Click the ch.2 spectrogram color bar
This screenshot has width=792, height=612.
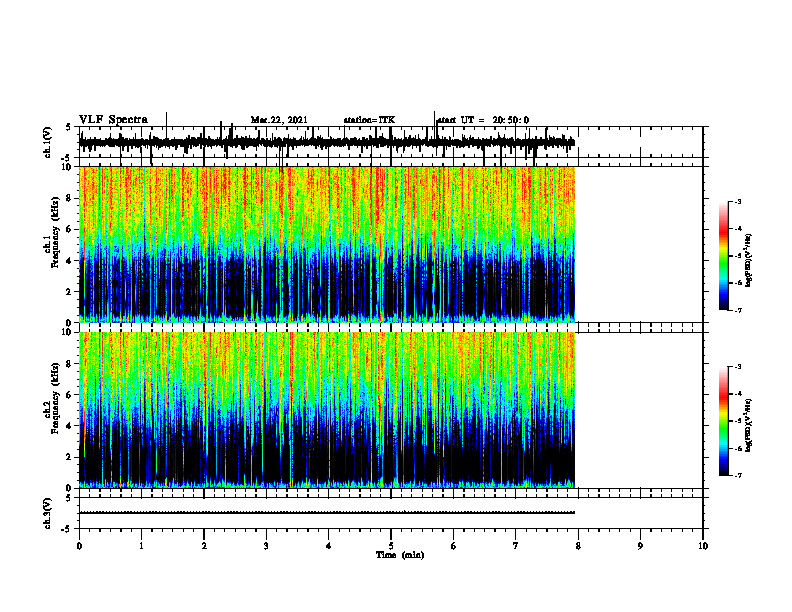pos(723,421)
